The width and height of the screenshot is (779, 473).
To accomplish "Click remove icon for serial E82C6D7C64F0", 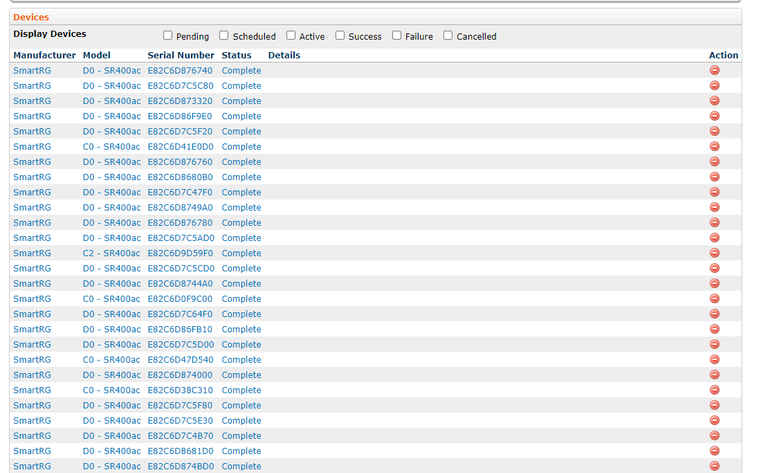I will [714, 314].
